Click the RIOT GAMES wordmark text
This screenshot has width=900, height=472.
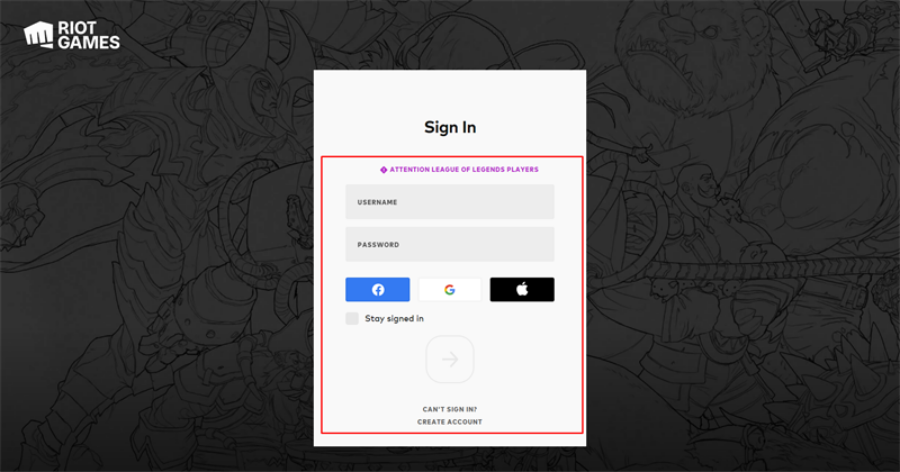click(x=88, y=35)
